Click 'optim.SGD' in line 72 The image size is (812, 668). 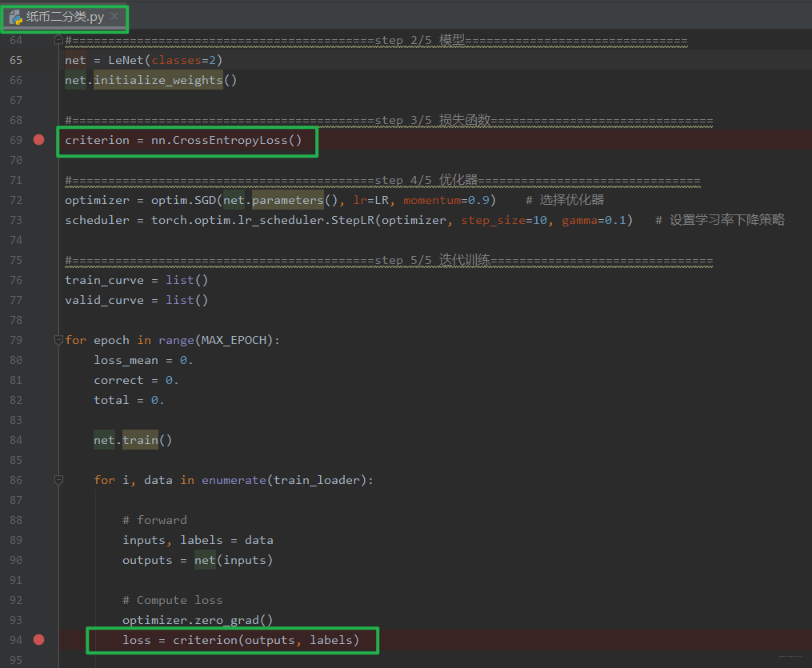click(x=183, y=200)
